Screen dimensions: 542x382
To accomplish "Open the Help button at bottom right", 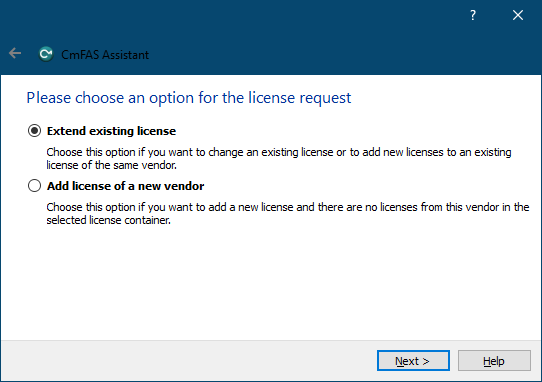I will click(x=494, y=361).
